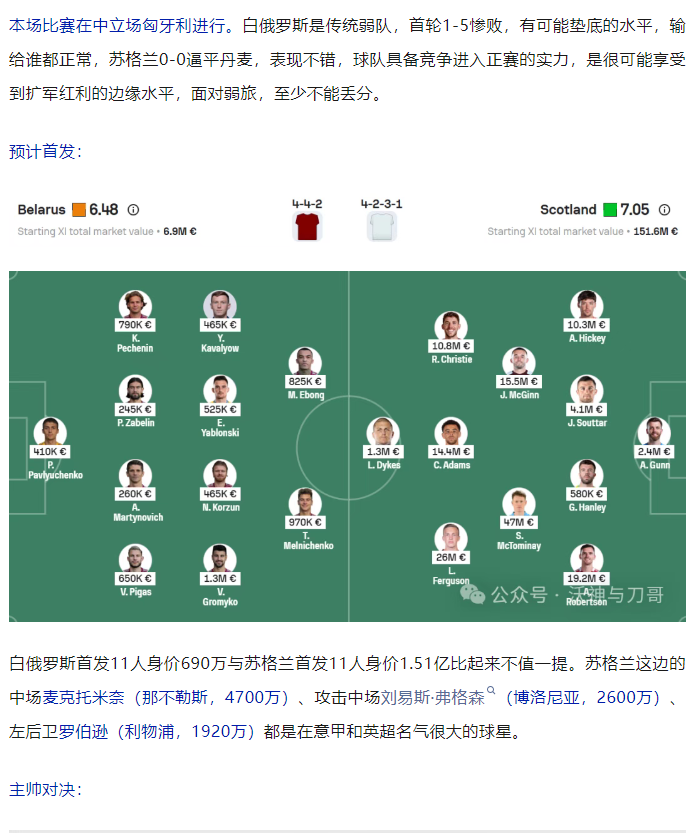The width and height of the screenshot is (687, 833).
Task: Select the white 4-2-3-1 jersey icon
Action: 381,227
